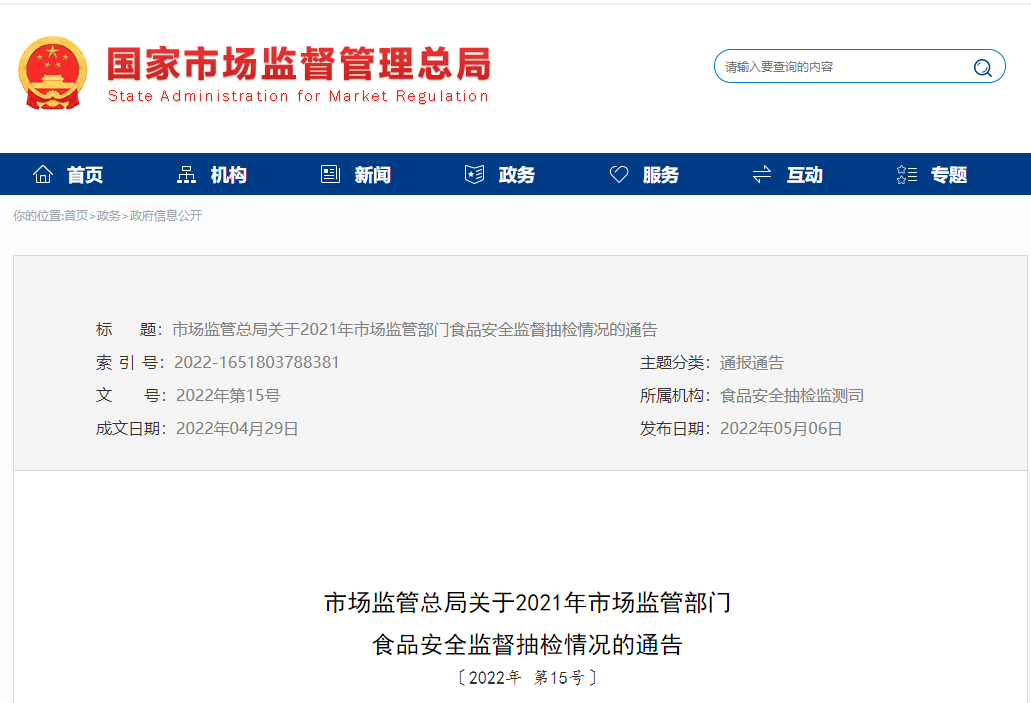Click the arrows icon beside 互动
The image size is (1031, 703).
762,175
